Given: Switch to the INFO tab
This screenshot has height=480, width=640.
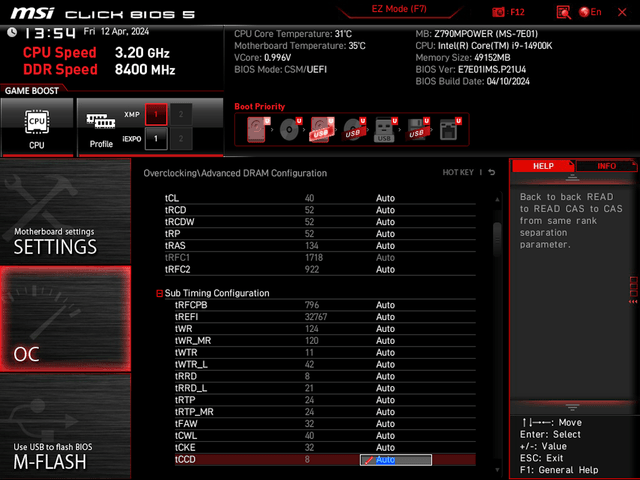Looking at the screenshot, I should click(x=606, y=166).
